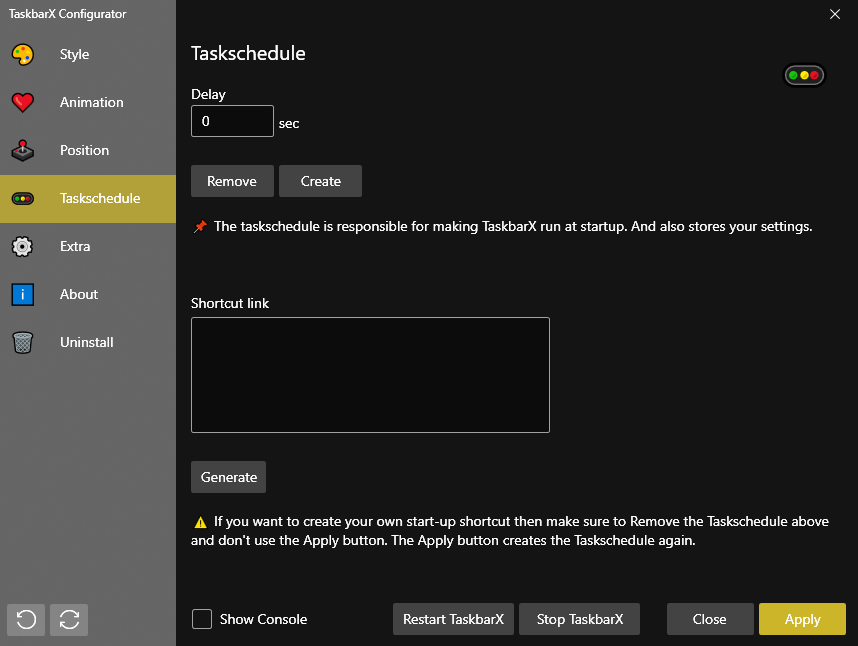The height and width of the screenshot is (646, 858).
Task: Click the Taskschedule traffic light sidebar icon
Action: click(22, 199)
